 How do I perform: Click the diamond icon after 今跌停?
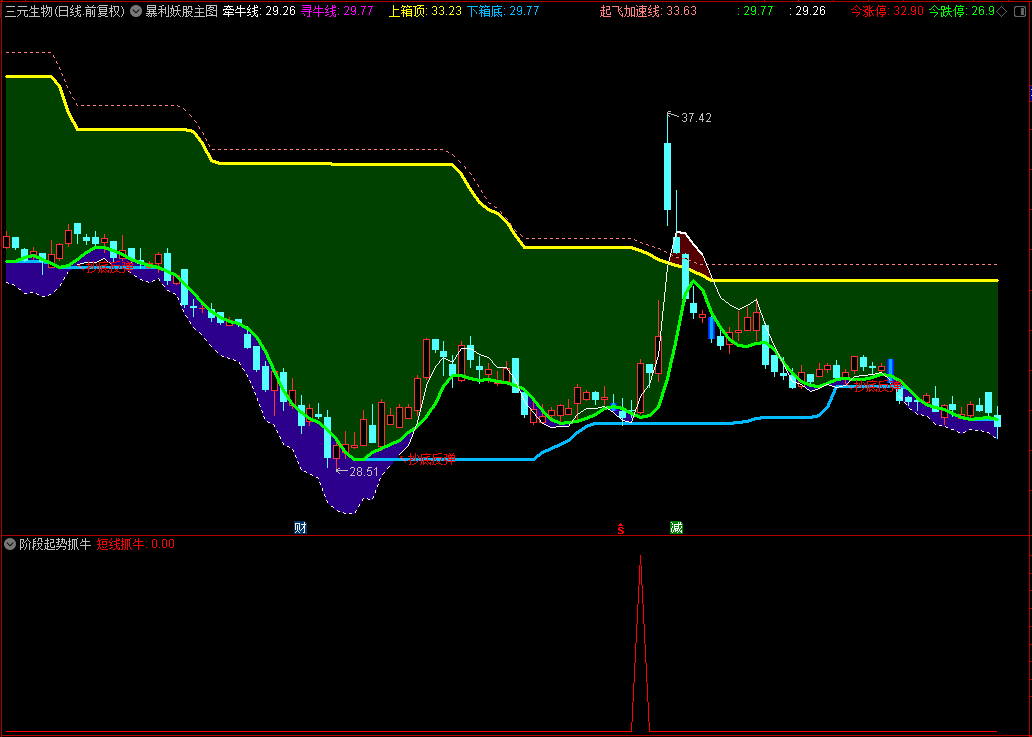pos(1001,11)
